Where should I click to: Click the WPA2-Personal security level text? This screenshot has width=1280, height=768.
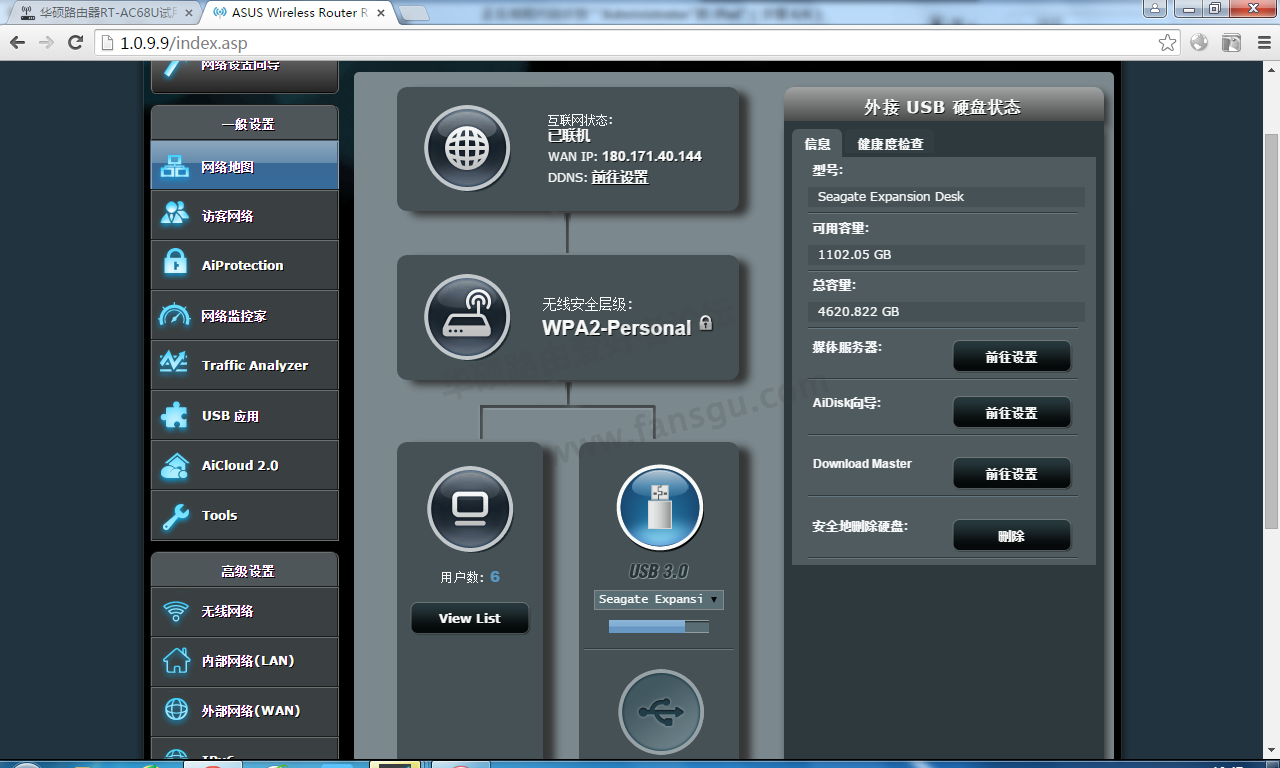point(617,328)
